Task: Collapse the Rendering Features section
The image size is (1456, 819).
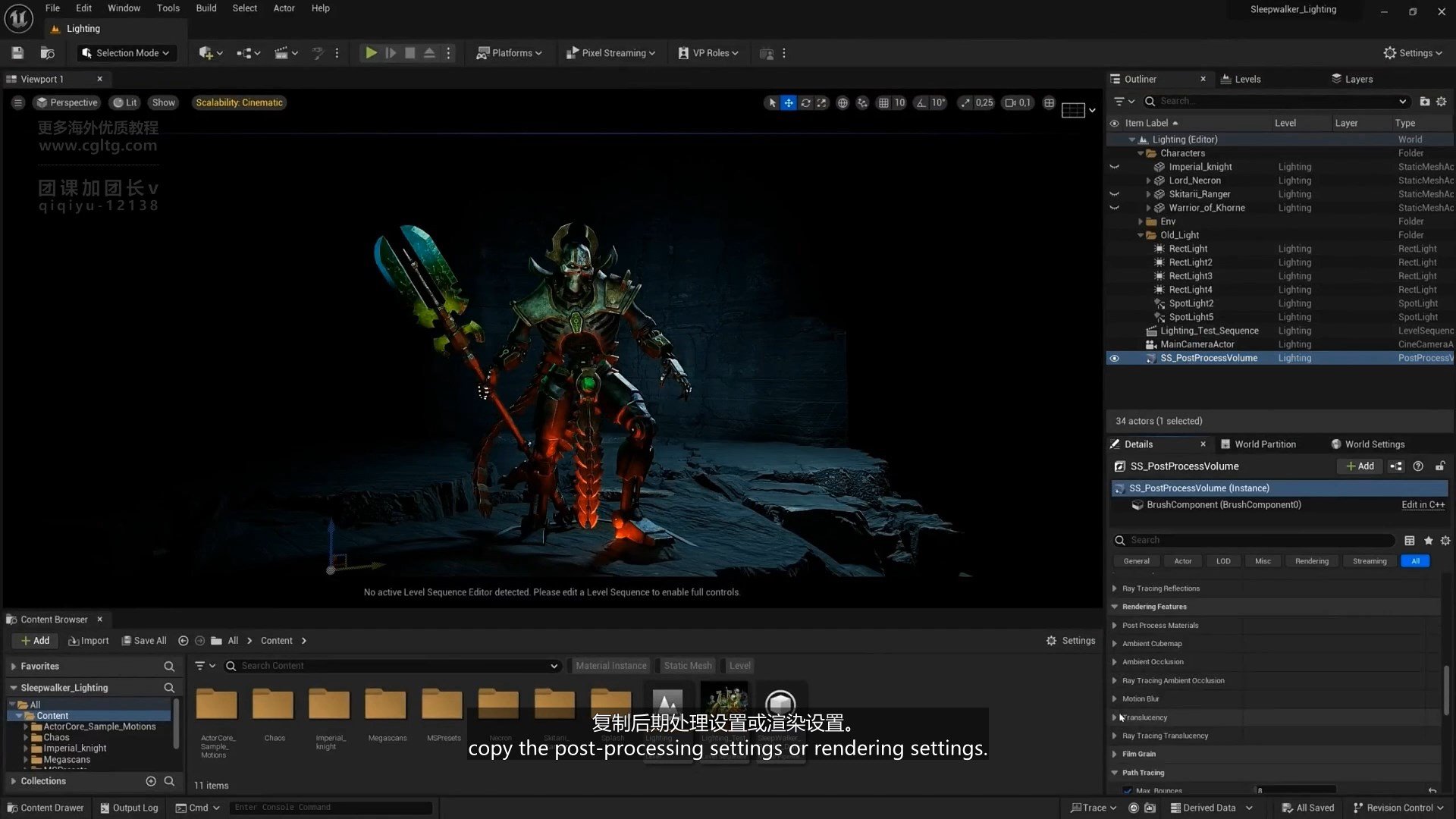Action: pyautogui.click(x=1115, y=607)
